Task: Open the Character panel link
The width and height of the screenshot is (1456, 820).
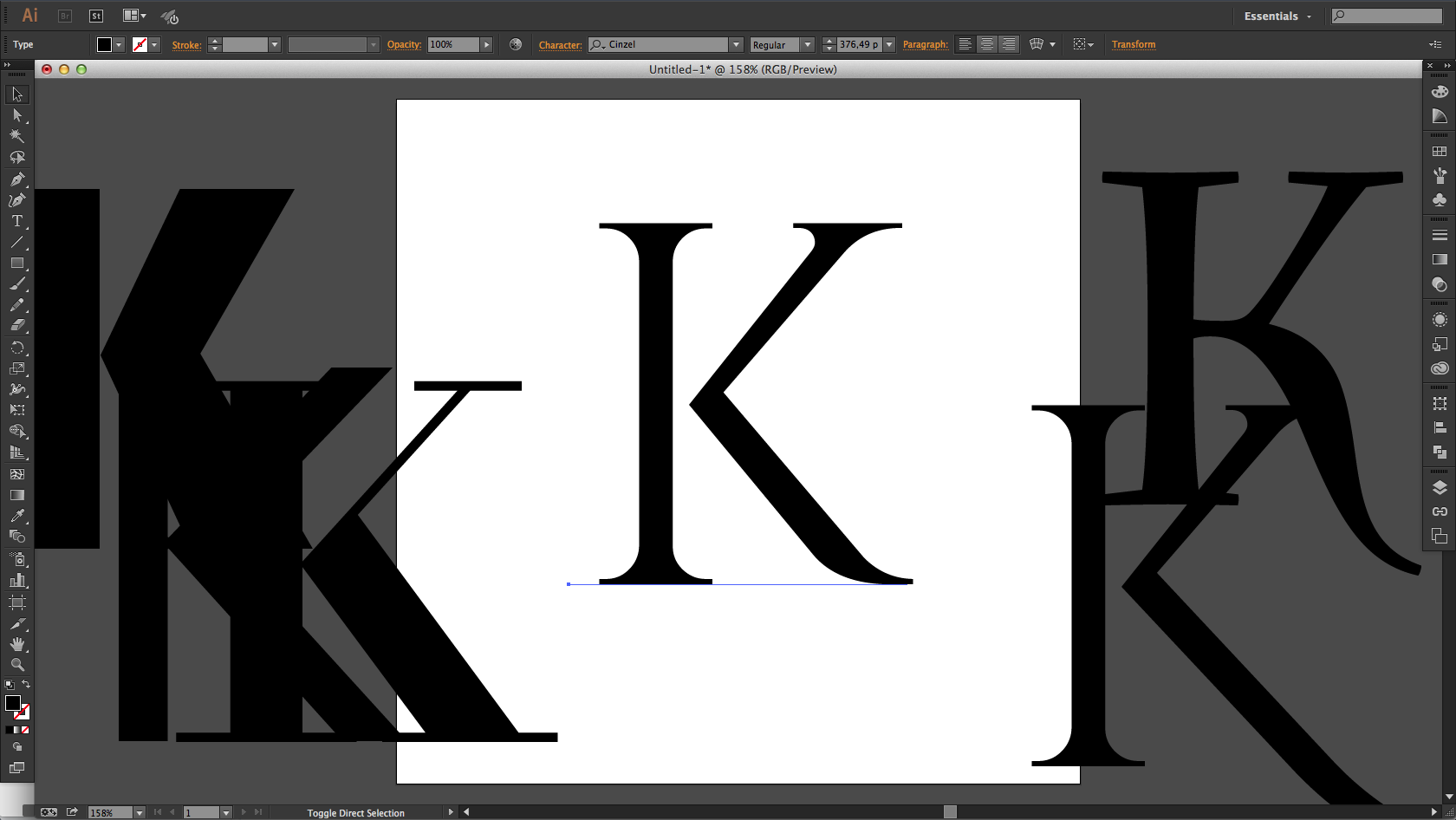Action: (560, 45)
